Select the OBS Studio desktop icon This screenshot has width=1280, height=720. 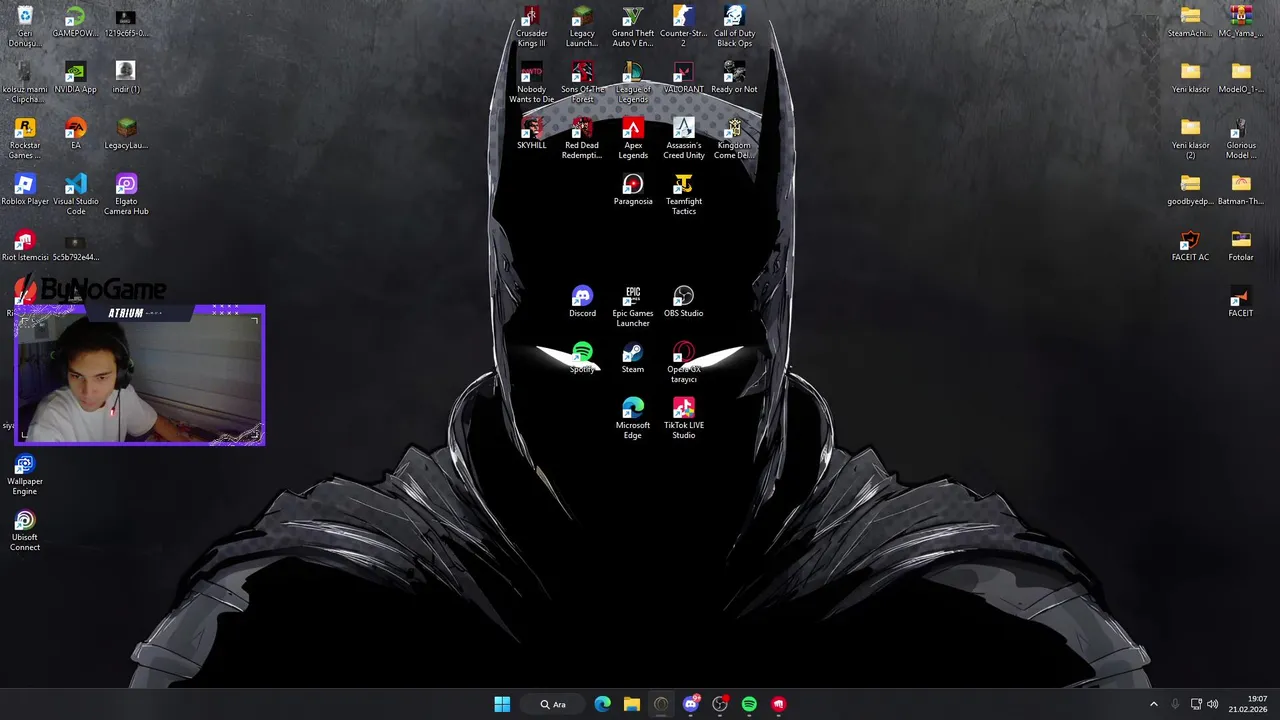tap(684, 301)
